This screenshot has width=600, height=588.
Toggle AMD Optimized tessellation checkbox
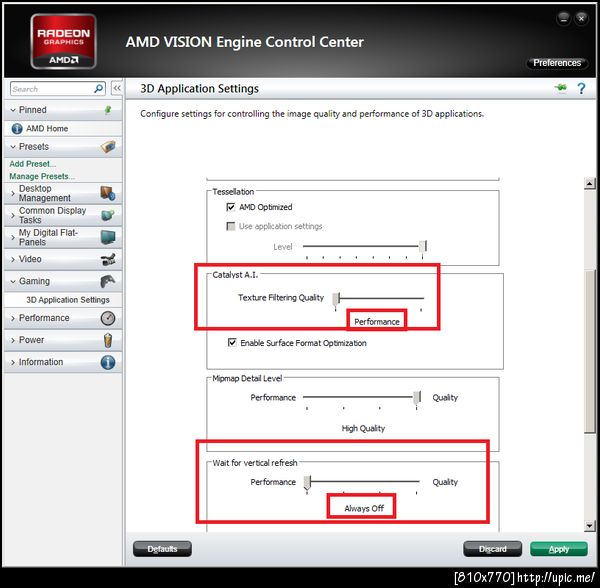click(231, 207)
